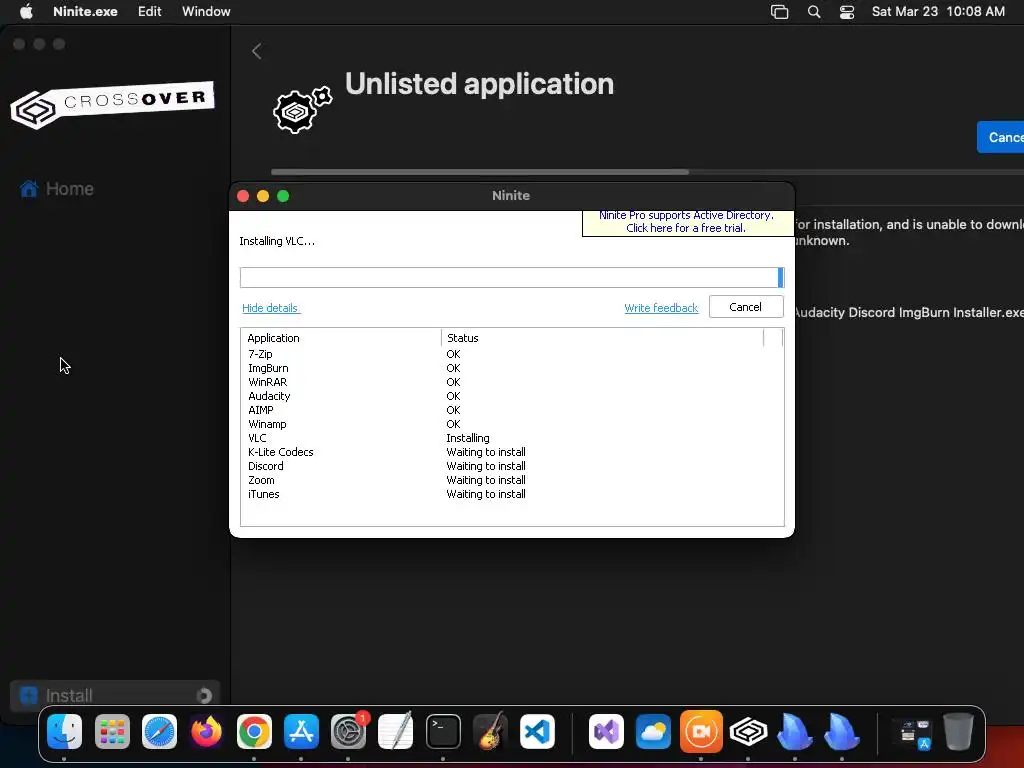Screen dimensions: 1024x768
Task: Switch to CrossOver via its dock icon
Action: pos(748,731)
